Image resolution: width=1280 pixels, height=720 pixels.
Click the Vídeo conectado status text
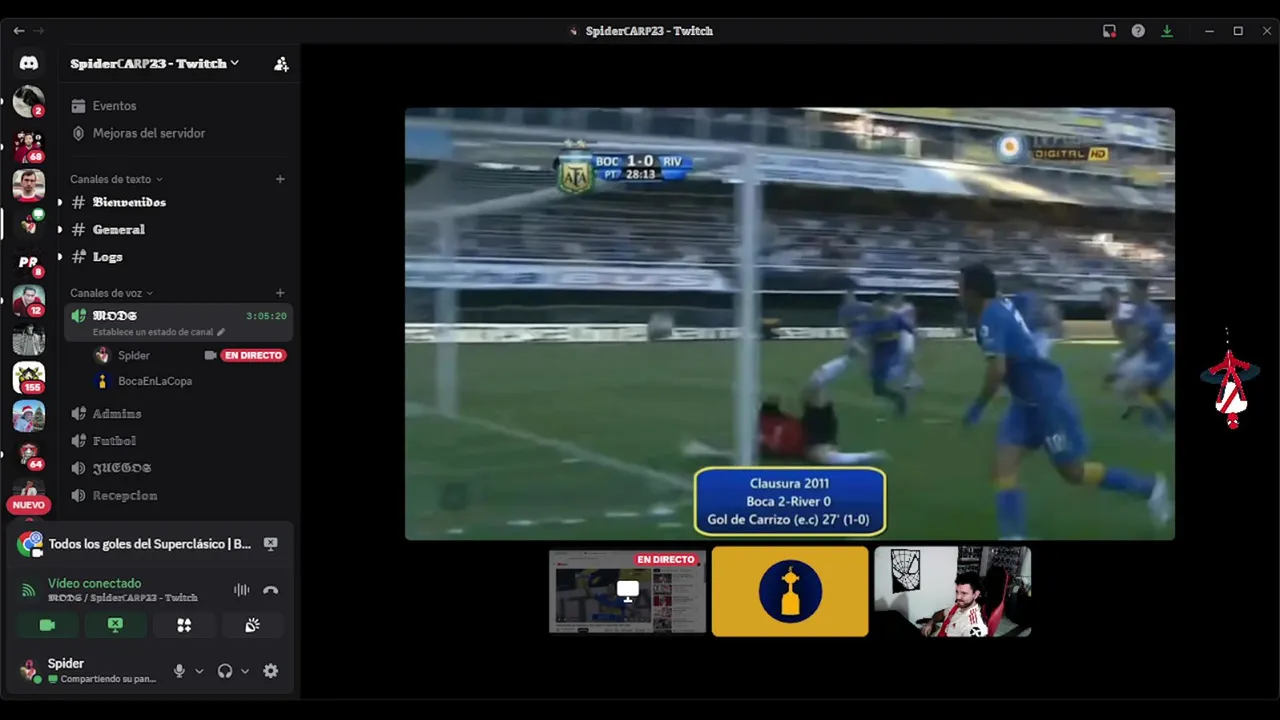(x=95, y=583)
